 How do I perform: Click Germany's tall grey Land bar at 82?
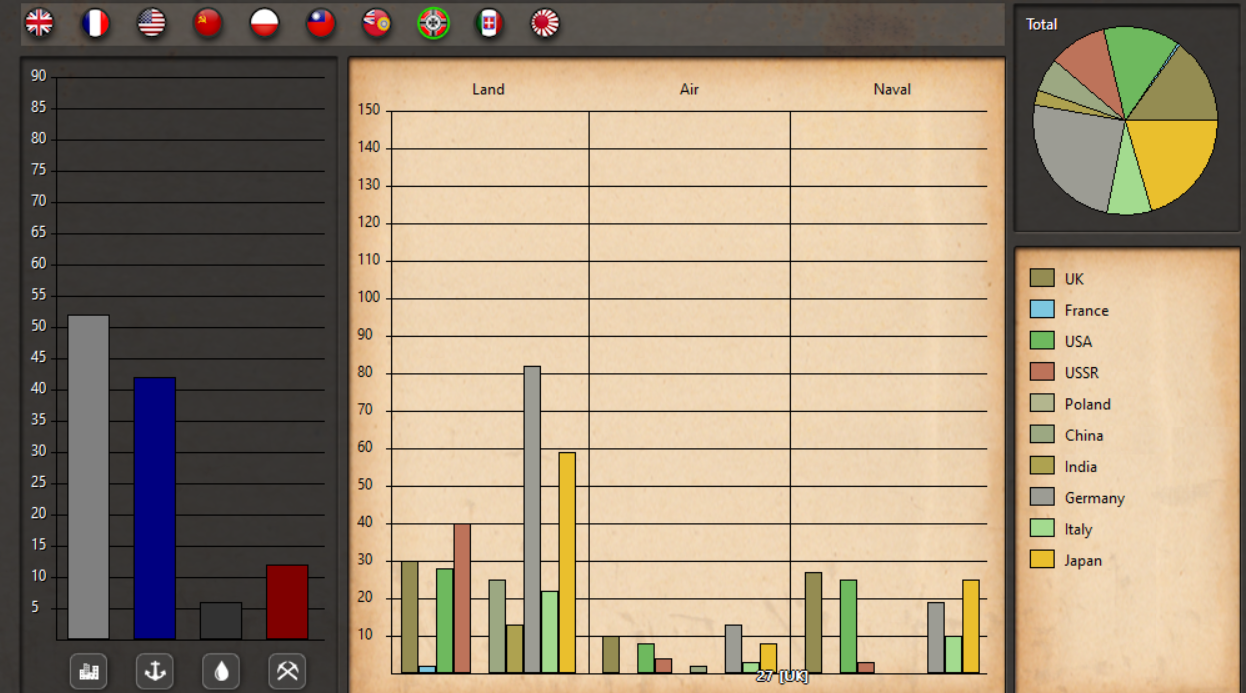tap(532, 519)
